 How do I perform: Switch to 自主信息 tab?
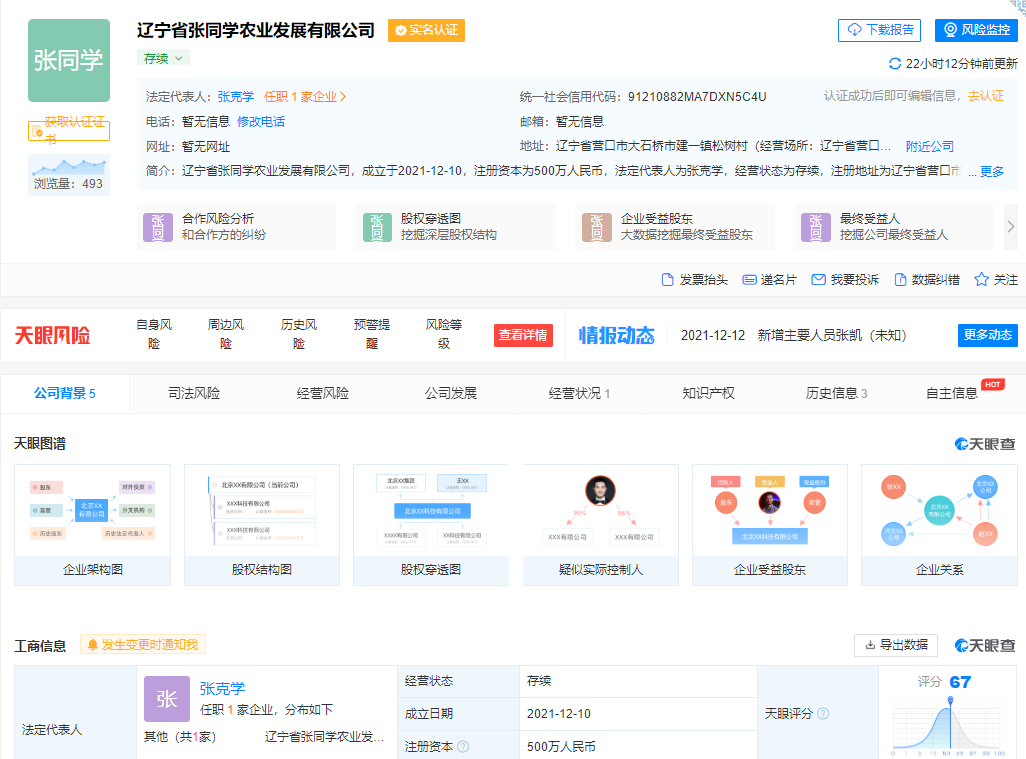click(x=952, y=393)
